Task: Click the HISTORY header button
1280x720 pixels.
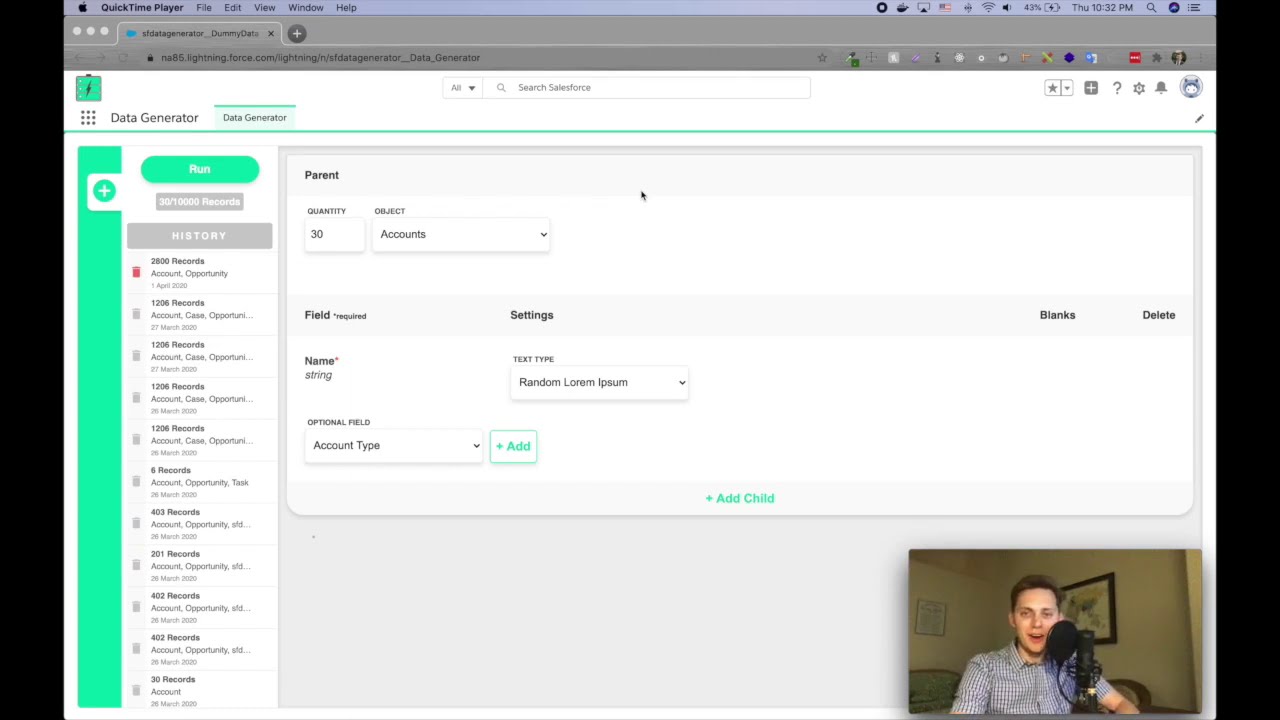Action: pos(199,236)
